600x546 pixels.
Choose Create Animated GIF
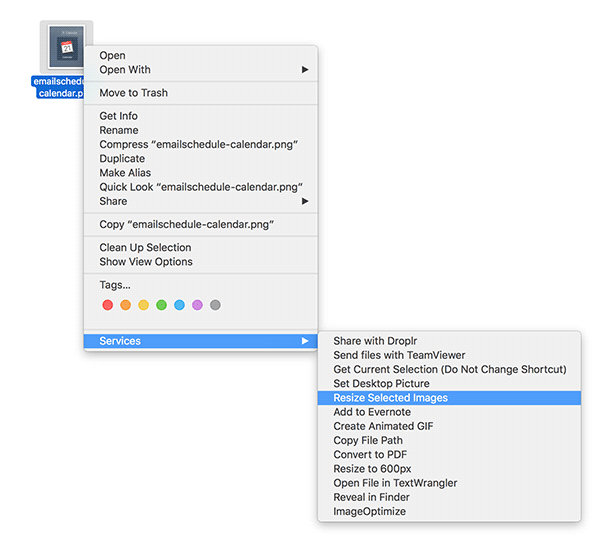[449, 426]
